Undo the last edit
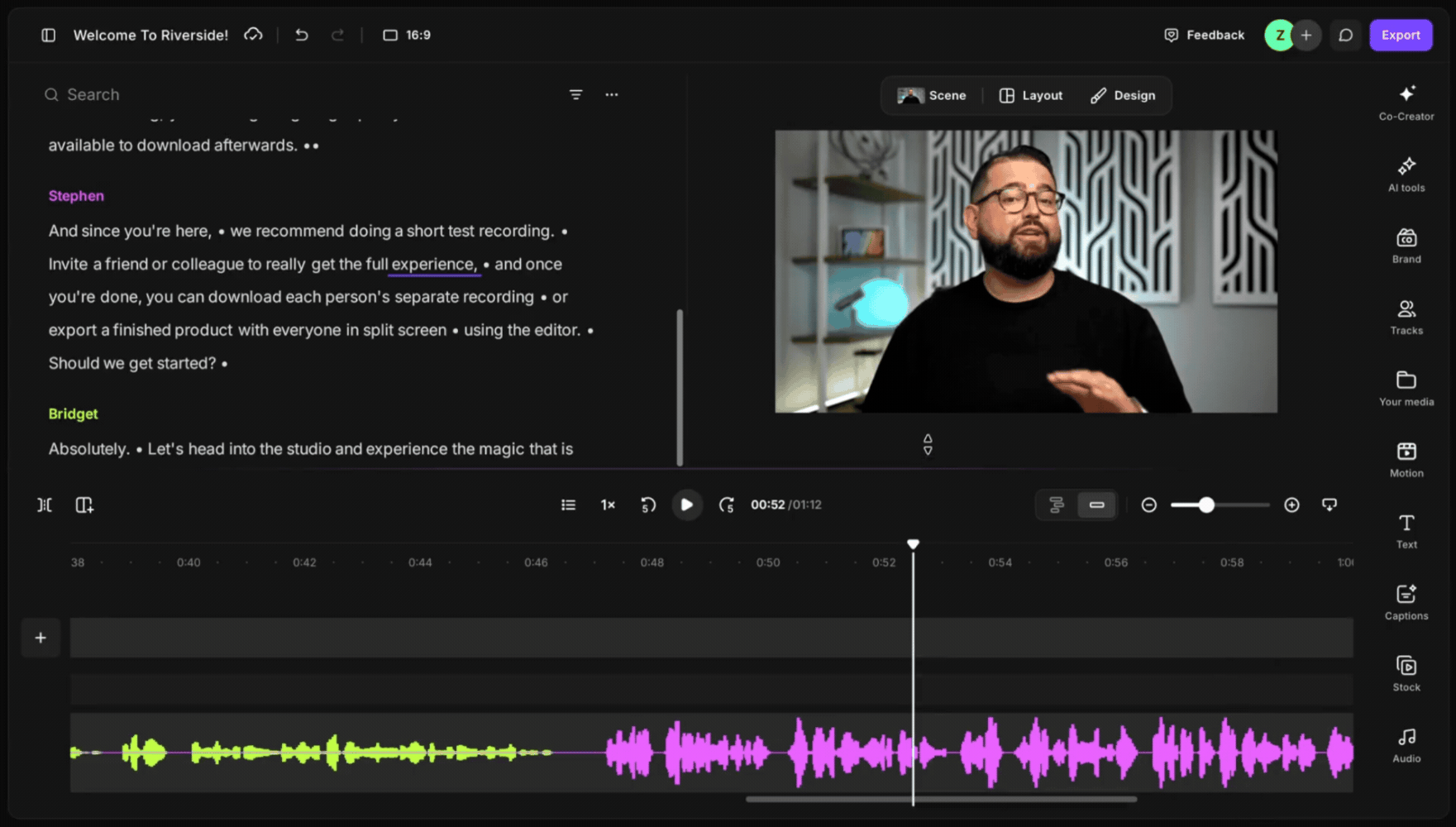Image resolution: width=1456 pixels, height=827 pixels. coord(302,35)
